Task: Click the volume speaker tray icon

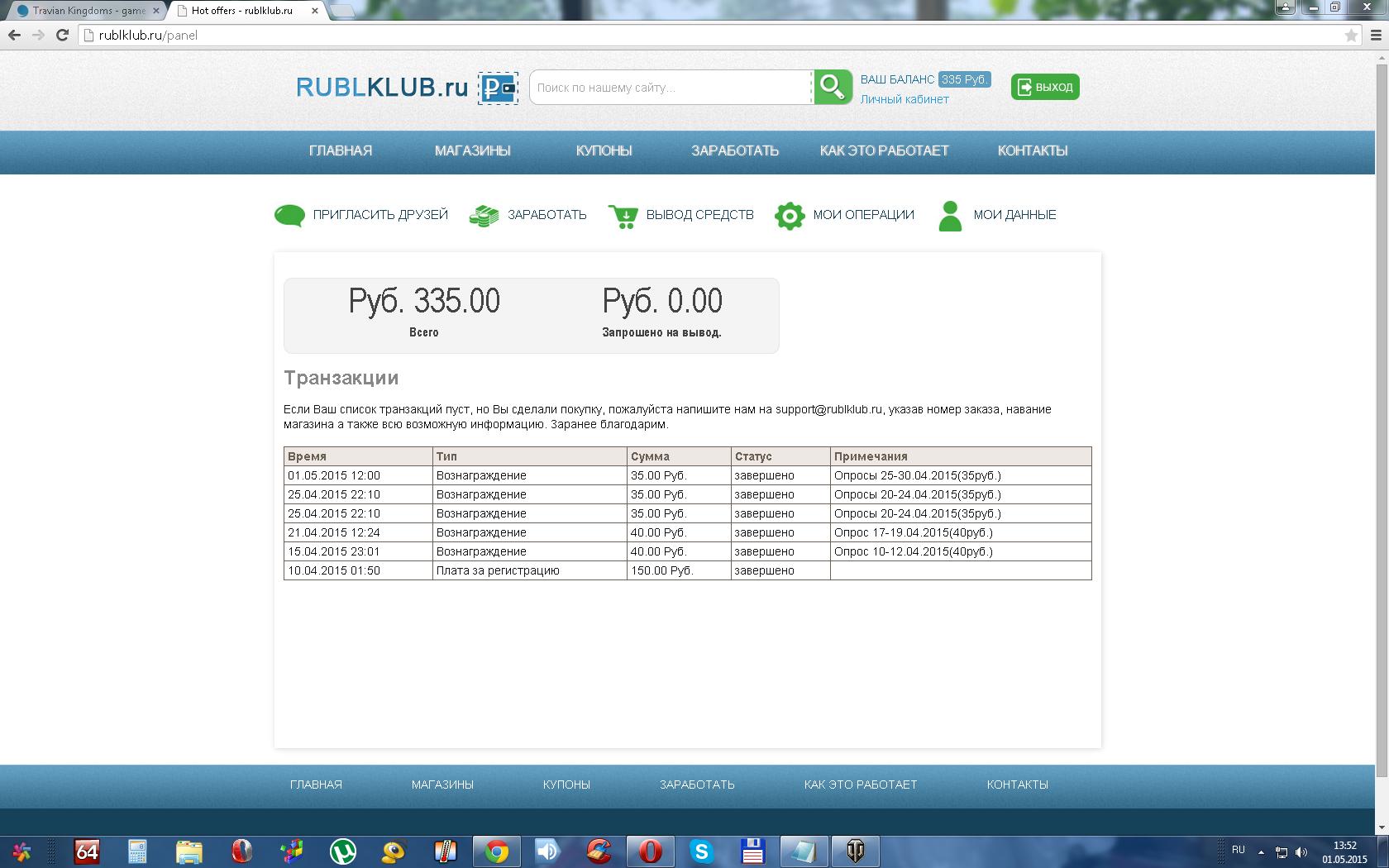Action: pyautogui.click(x=1301, y=851)
